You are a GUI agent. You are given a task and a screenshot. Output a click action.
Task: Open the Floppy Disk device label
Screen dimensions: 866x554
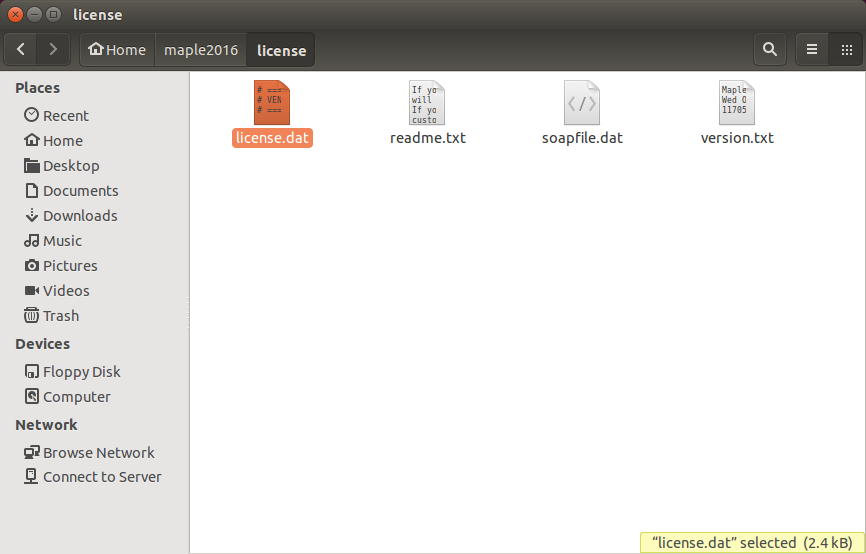tap(82, 372)
